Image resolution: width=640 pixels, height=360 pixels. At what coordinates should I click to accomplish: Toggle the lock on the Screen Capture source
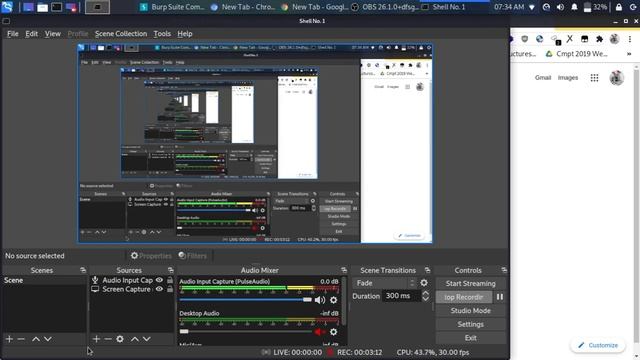point(170,289)
